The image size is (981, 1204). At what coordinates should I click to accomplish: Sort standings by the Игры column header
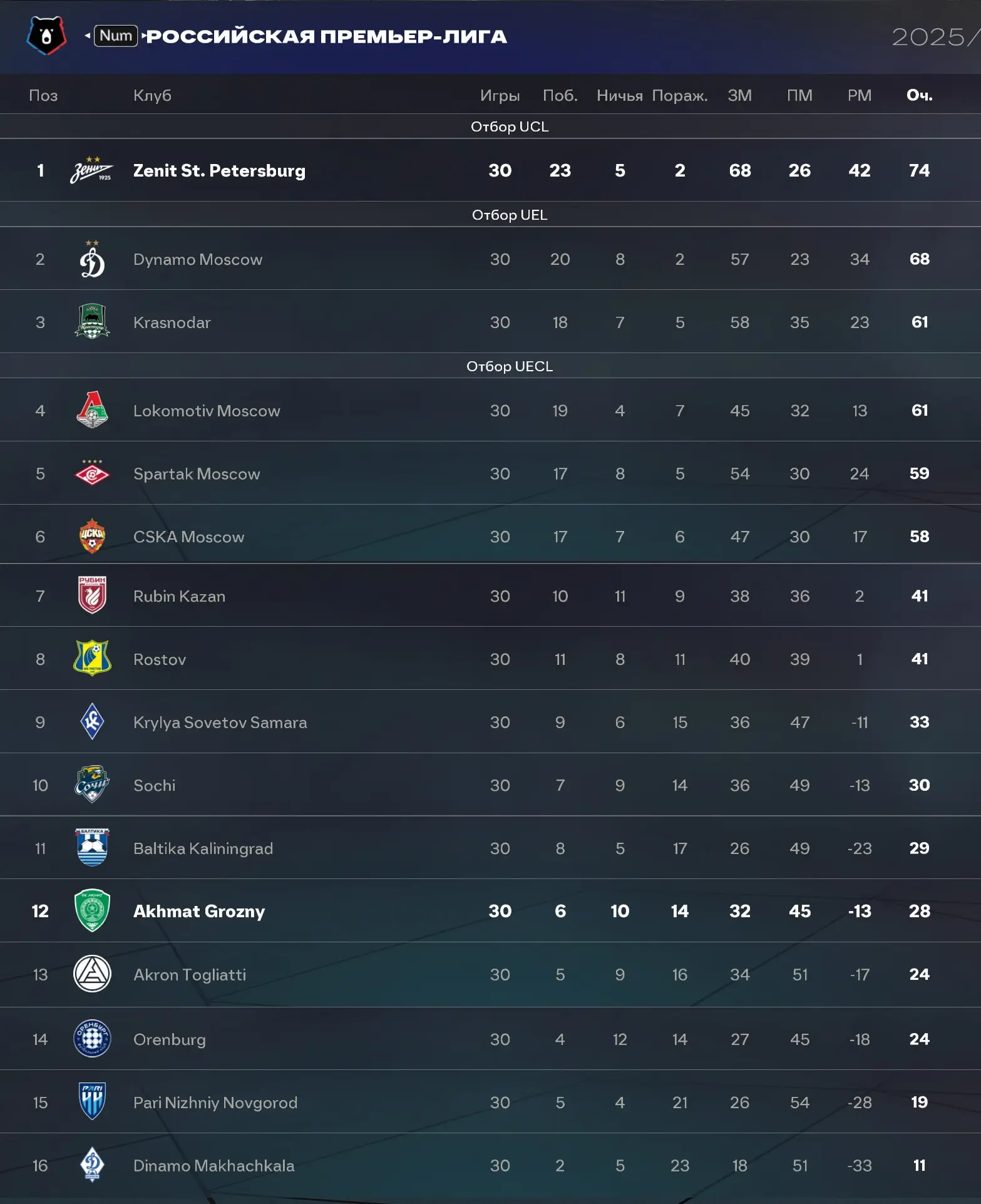tap(500, 95)
